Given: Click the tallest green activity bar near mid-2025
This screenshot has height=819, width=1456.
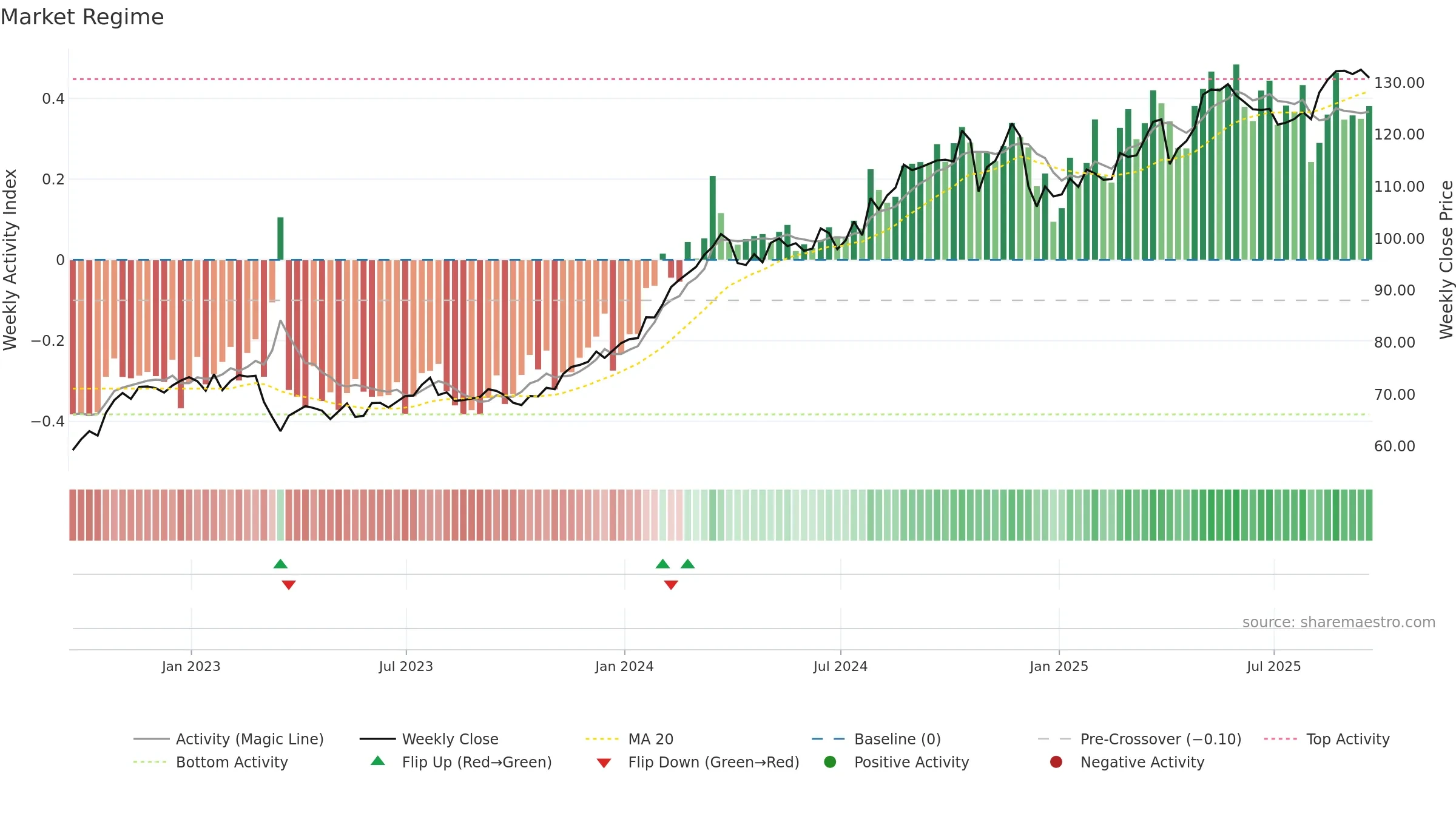Looking at the screenshot, I should click(1236, 162).
